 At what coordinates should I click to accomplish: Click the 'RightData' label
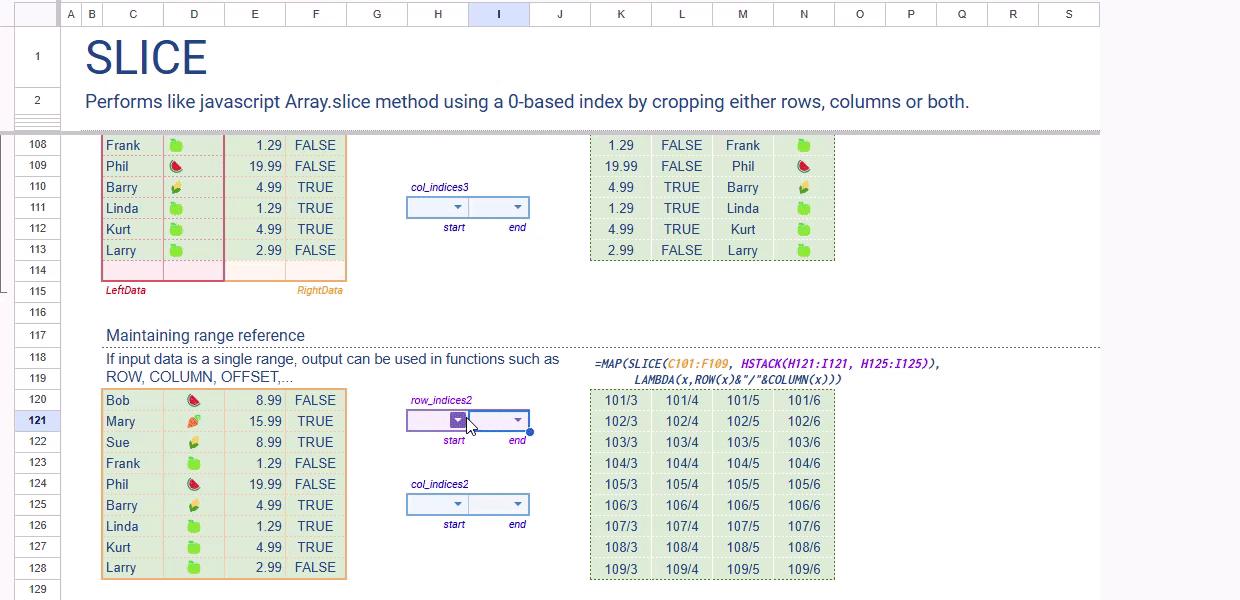click(x=320, y=290)
